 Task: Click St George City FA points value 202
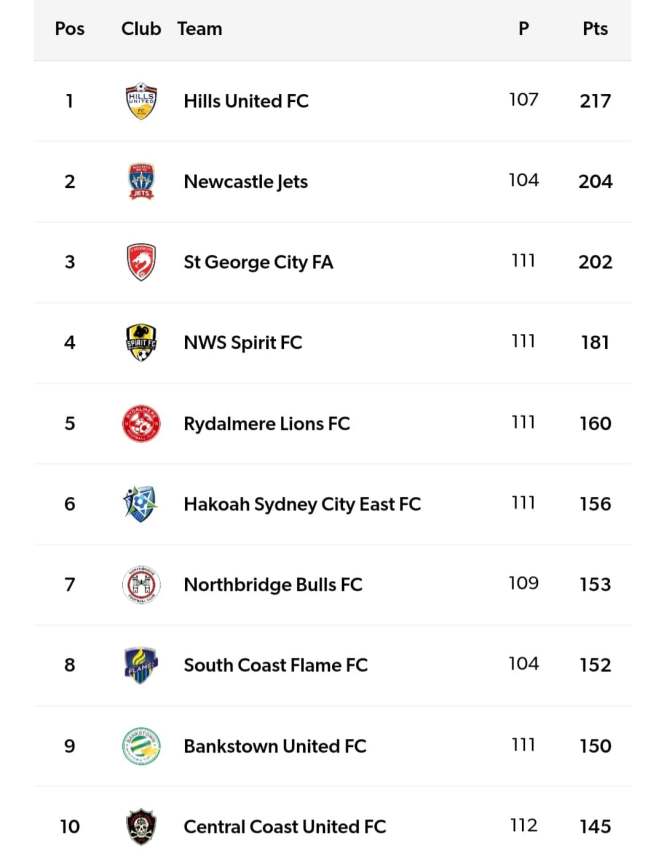[595, 262]
